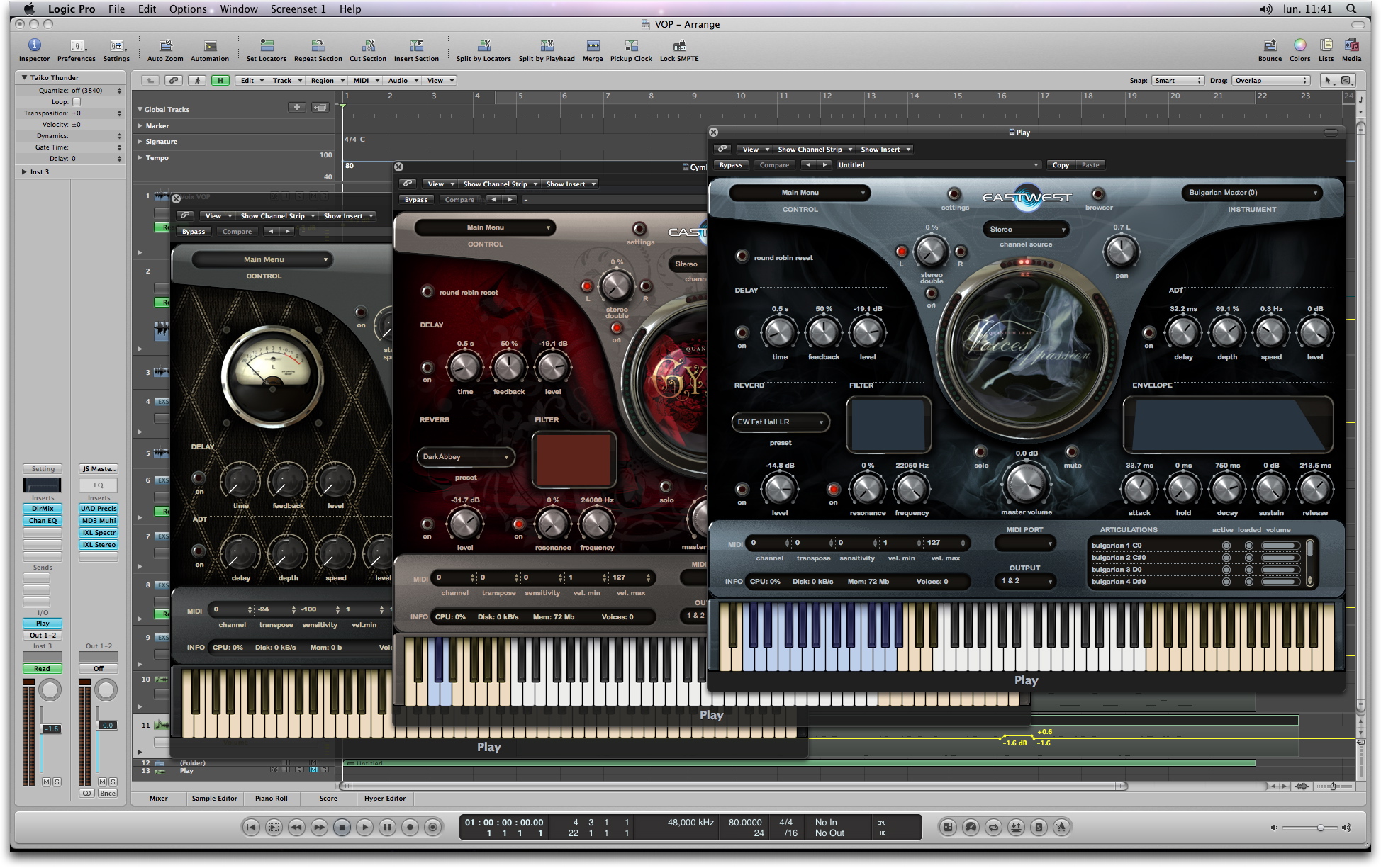Open the Stereo channel source dropdown
Viewport: 1381px width, 868px height.
pos(1025,230)
